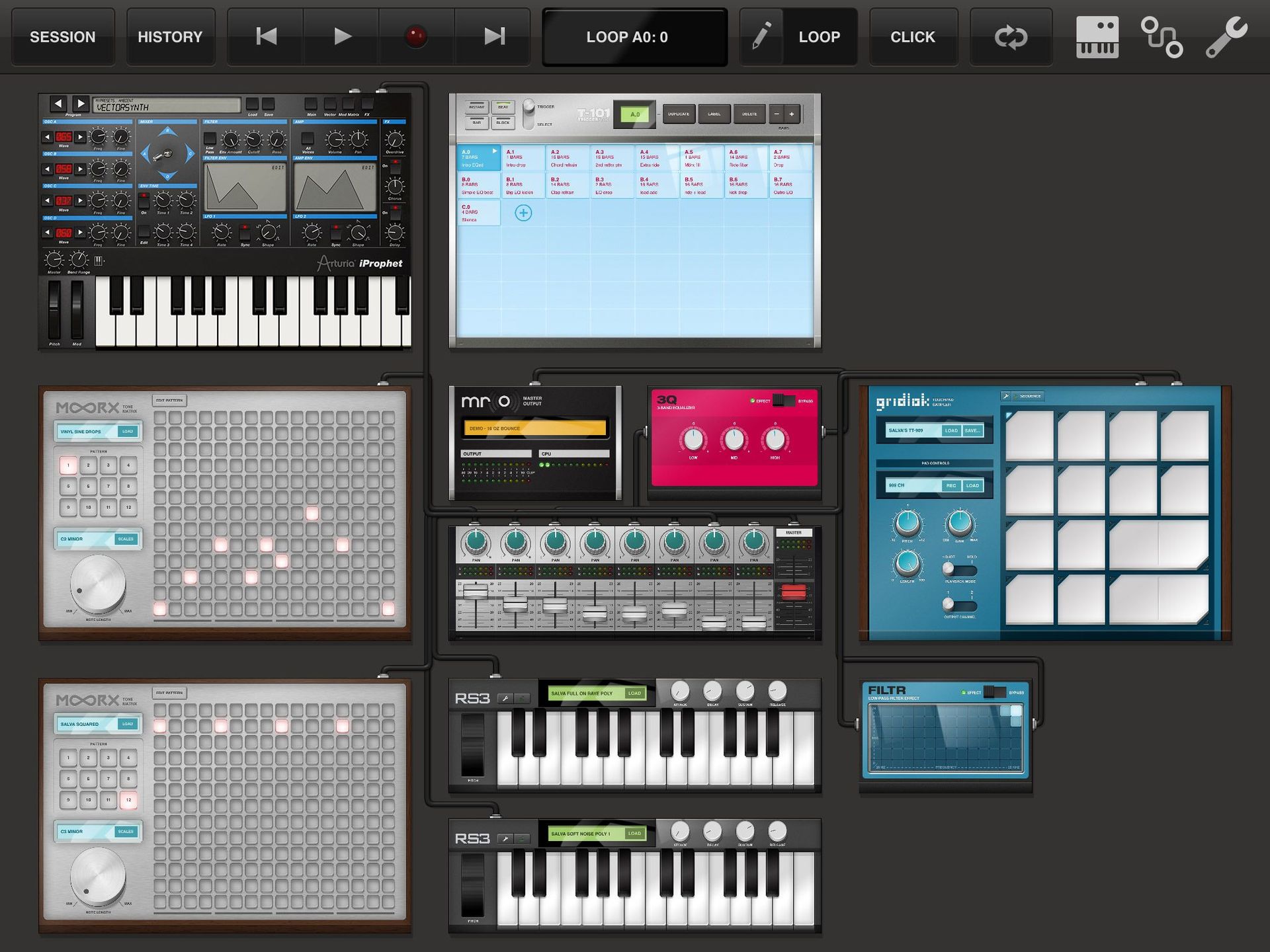Select the B.4 loop cell

click(657, 186)
